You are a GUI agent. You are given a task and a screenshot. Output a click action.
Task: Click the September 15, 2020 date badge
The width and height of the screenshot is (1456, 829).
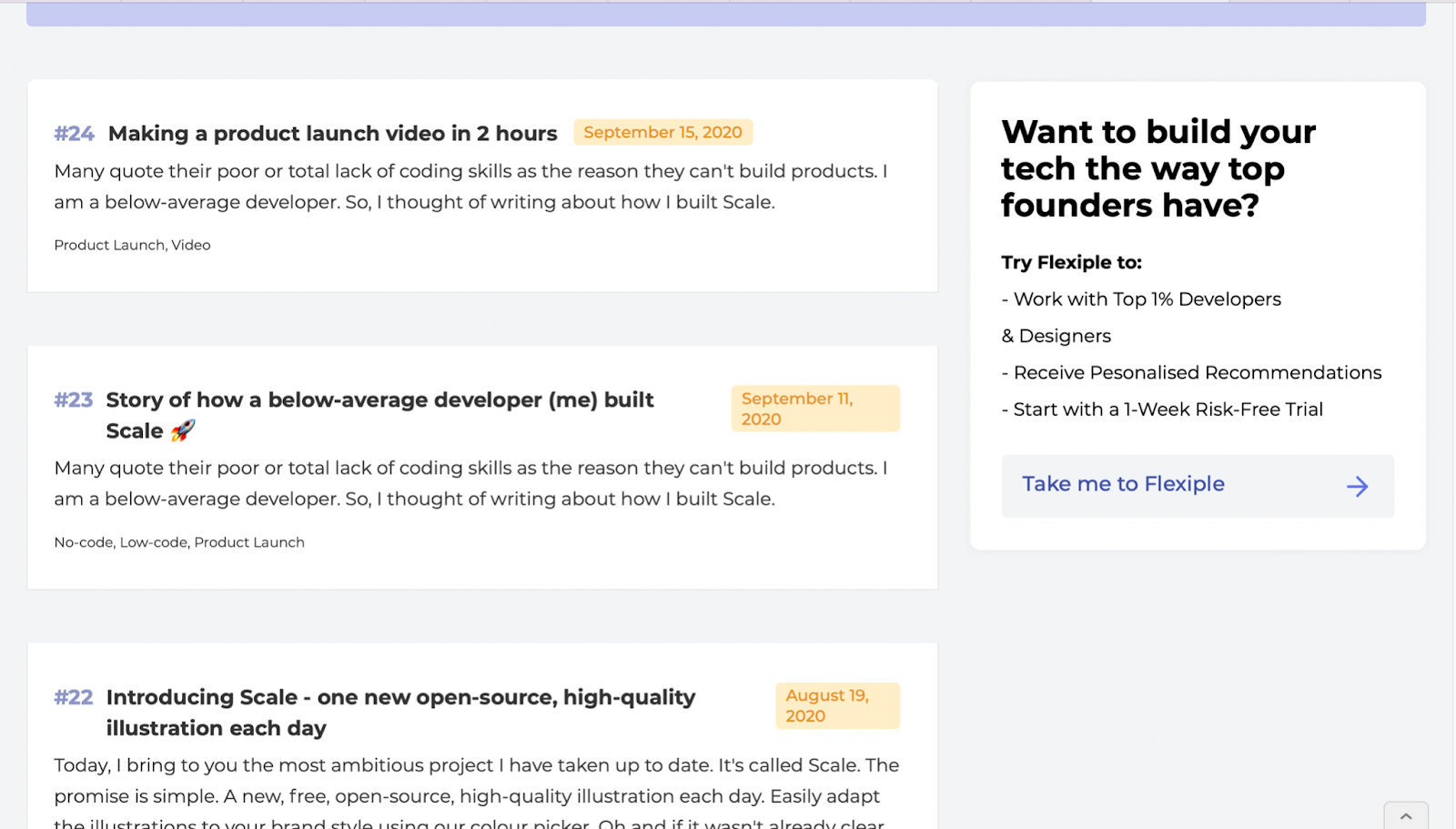(x=662, y=133)
